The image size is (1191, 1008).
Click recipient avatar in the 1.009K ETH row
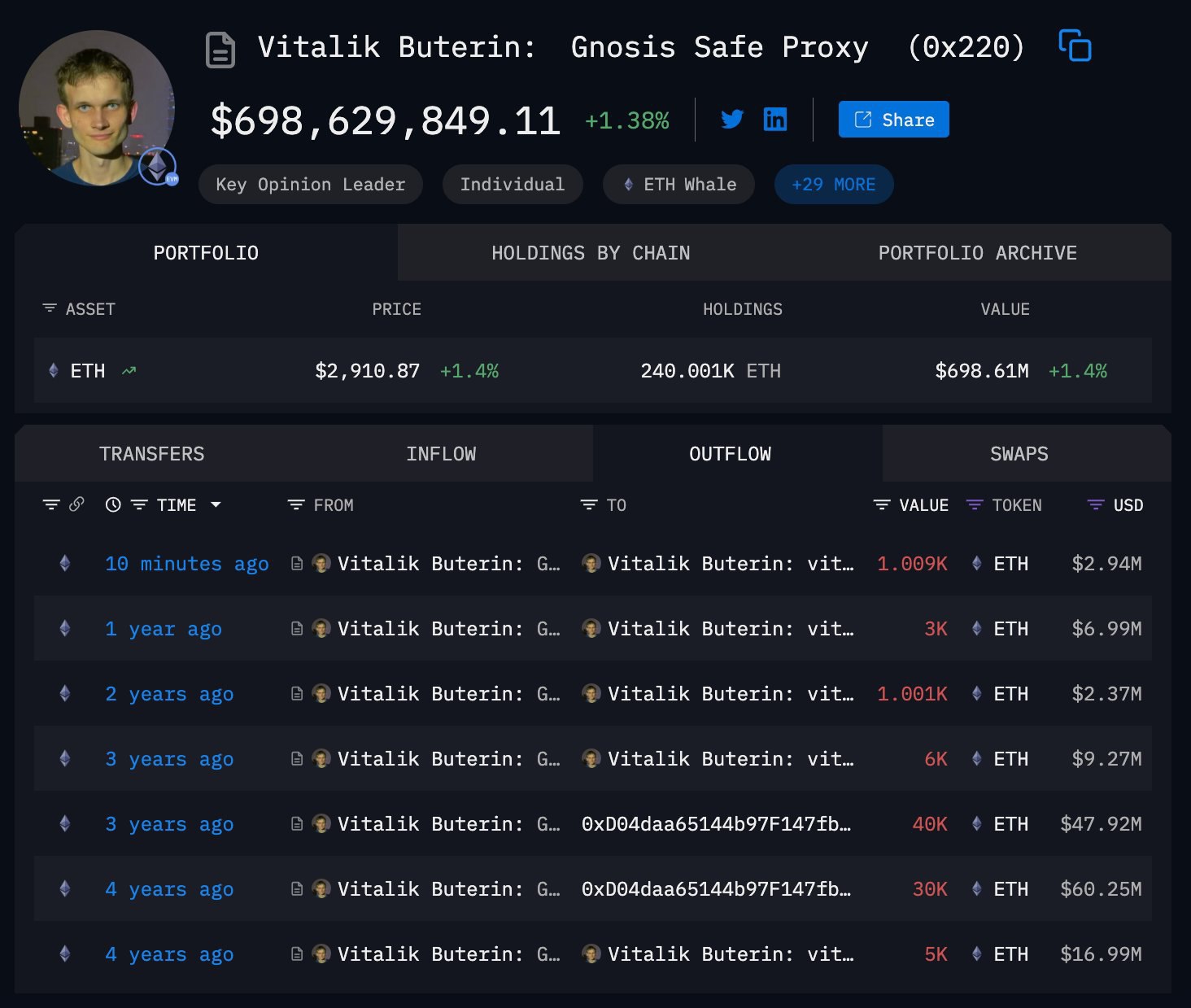tap(591, 563)
